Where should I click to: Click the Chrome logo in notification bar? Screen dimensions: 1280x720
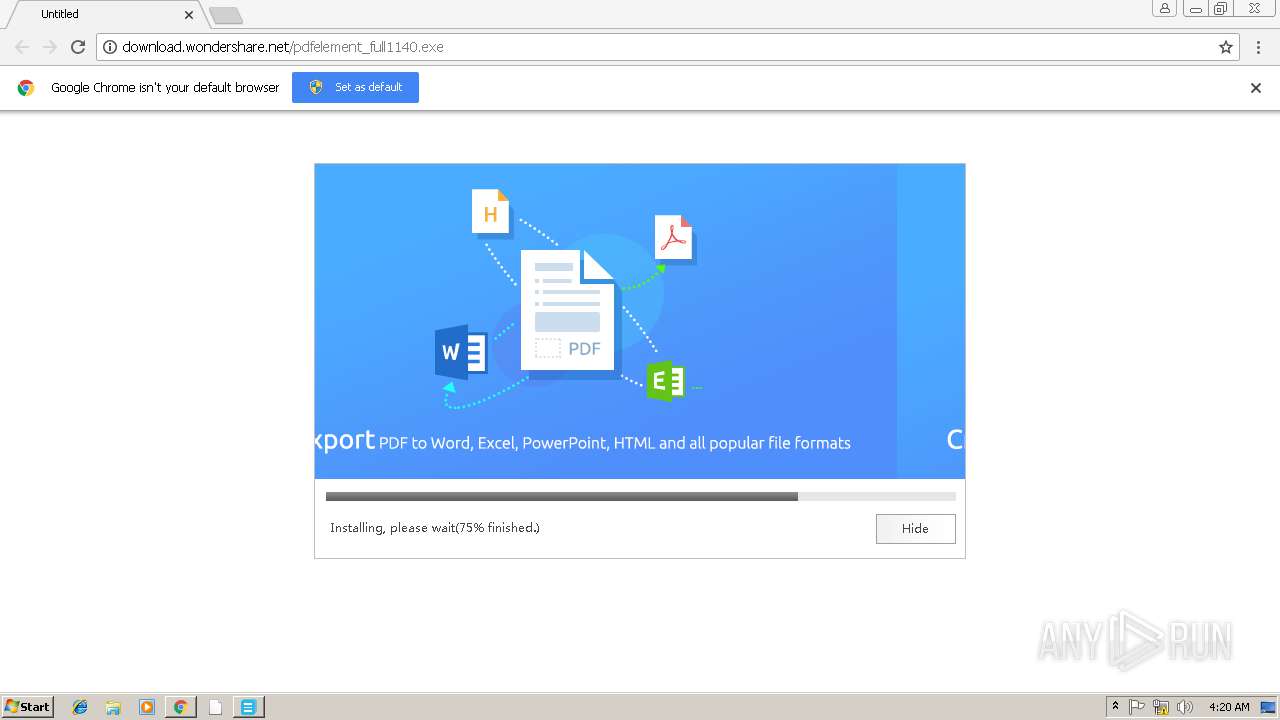26,88
